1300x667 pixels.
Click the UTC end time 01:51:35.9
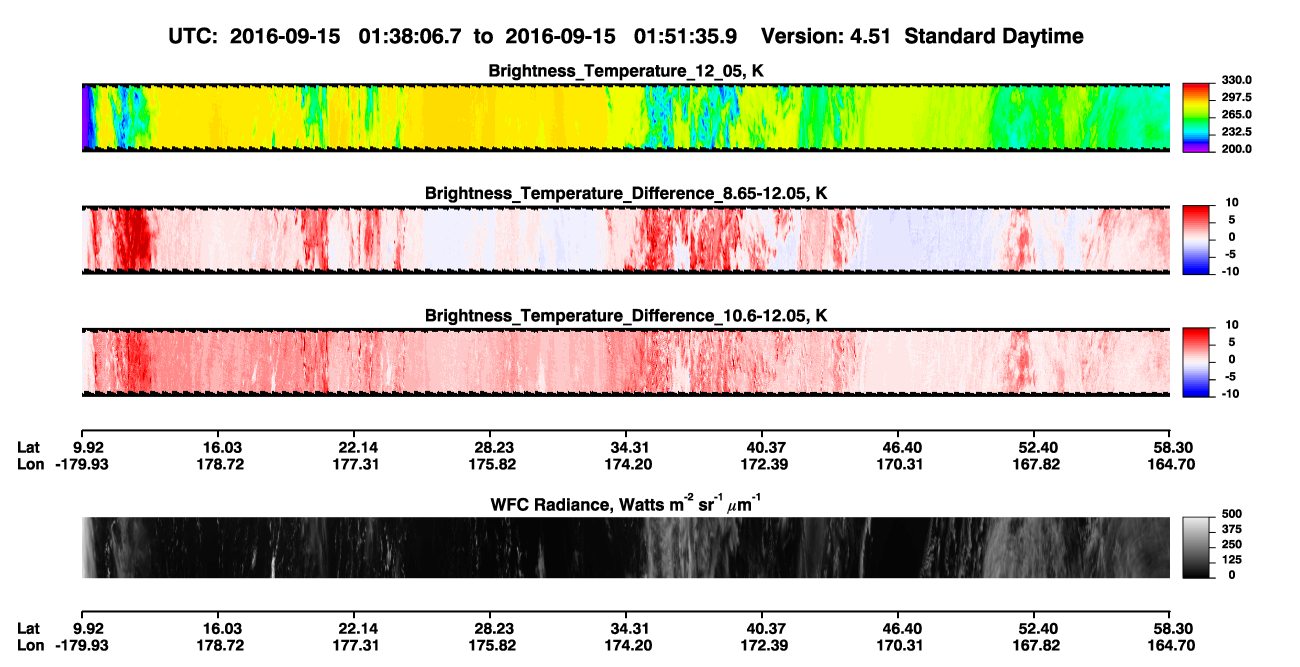click(687, 37)
